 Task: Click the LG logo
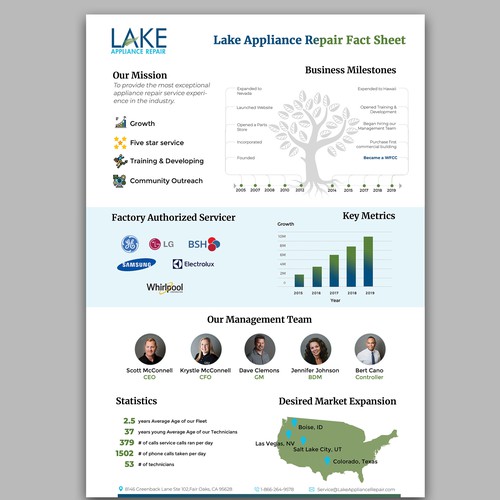(x=161, y=244)
